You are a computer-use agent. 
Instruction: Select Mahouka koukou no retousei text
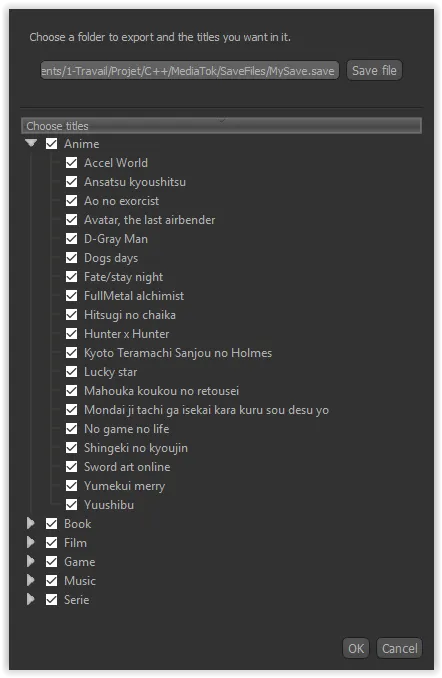tap(161, 391)
